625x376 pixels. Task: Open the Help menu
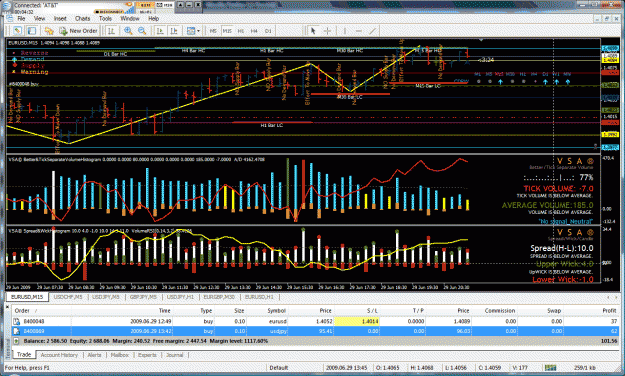click(x=153, y=19)
